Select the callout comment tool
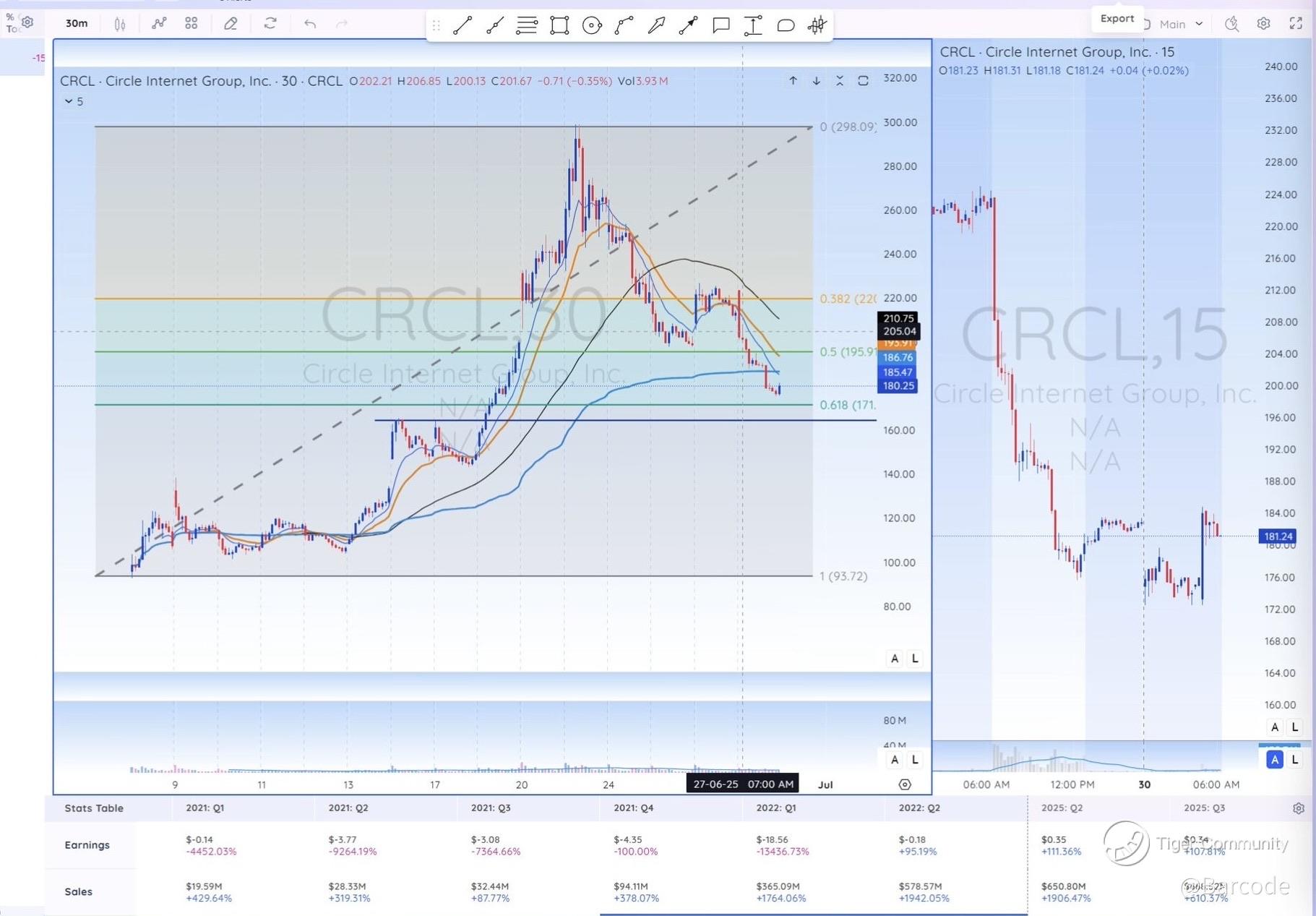The height and width of the screenshot is (916, 1316). click(721, 26)
